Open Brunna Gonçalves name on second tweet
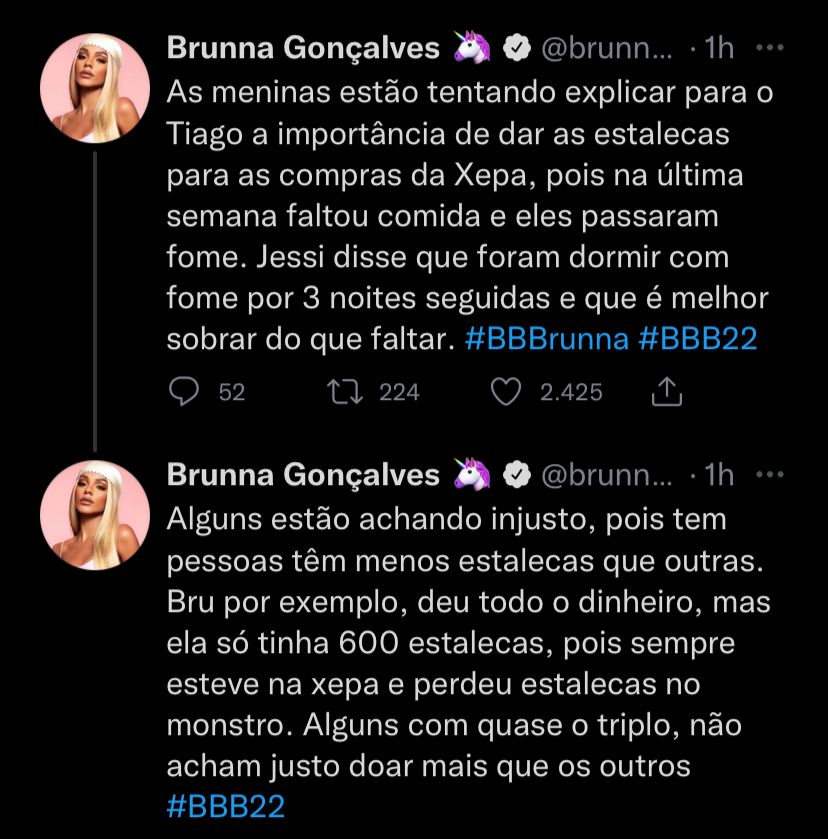 [302, 474]
